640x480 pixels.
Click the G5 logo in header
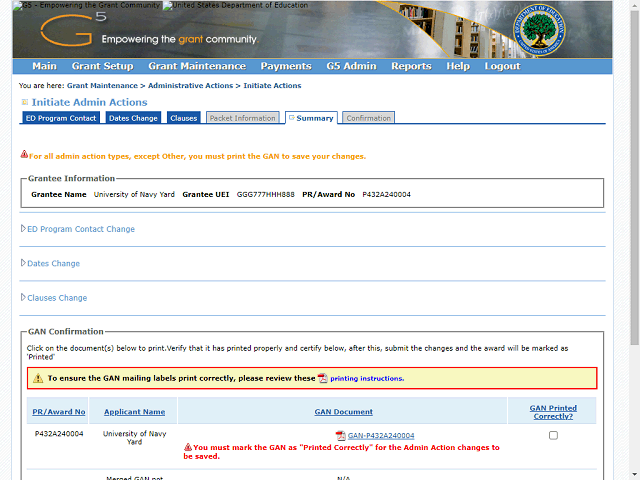(73, 29)
